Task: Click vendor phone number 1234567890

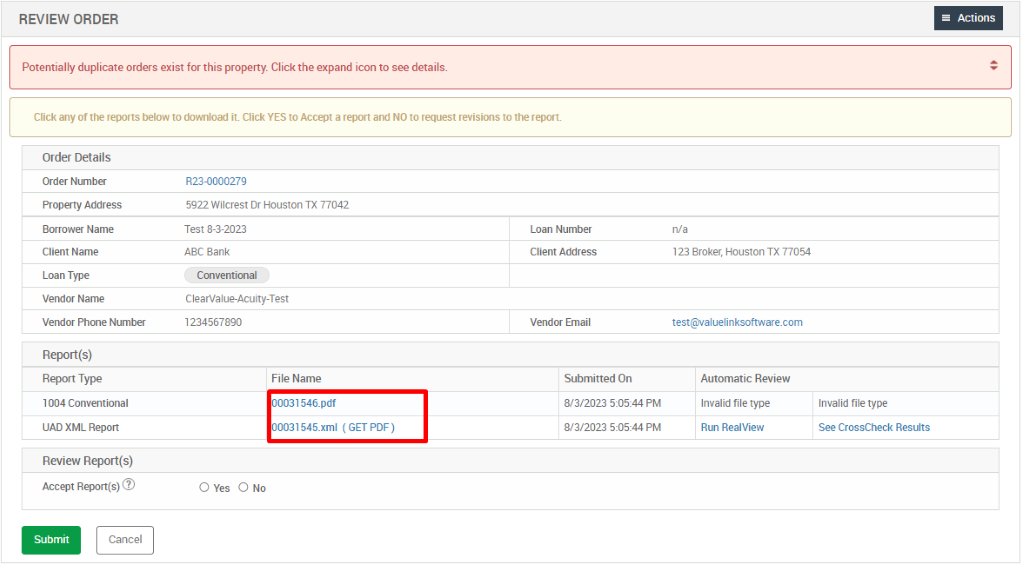Action: point(213,322)
